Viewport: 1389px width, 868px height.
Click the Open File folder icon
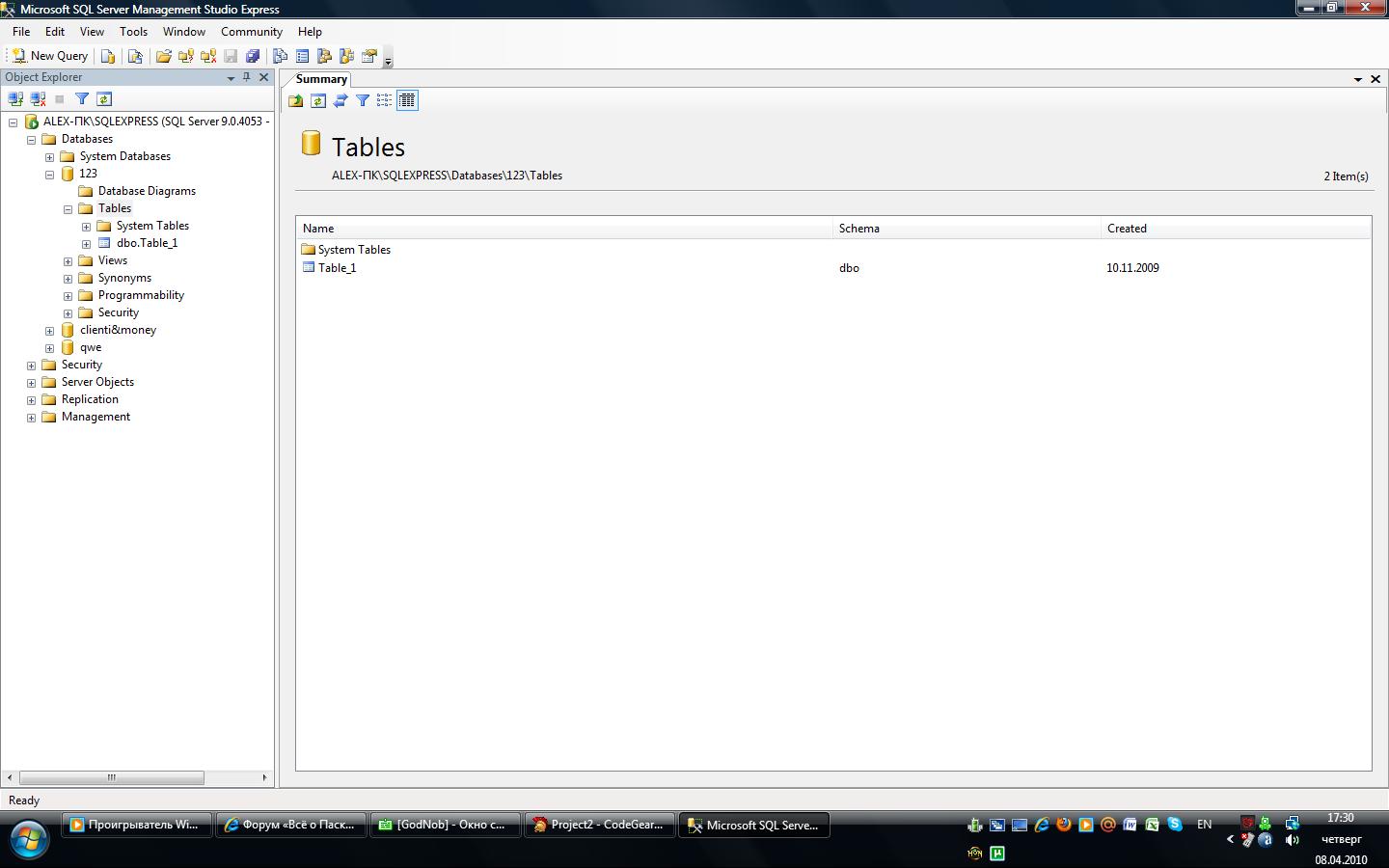coord(164,56)
